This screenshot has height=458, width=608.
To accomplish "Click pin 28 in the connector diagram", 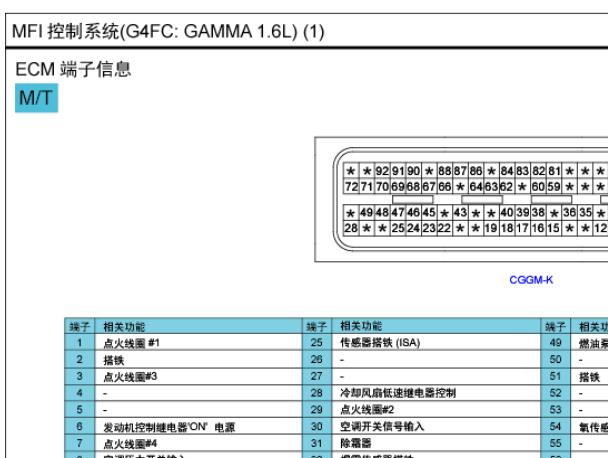I will click(x=351, y=228).
